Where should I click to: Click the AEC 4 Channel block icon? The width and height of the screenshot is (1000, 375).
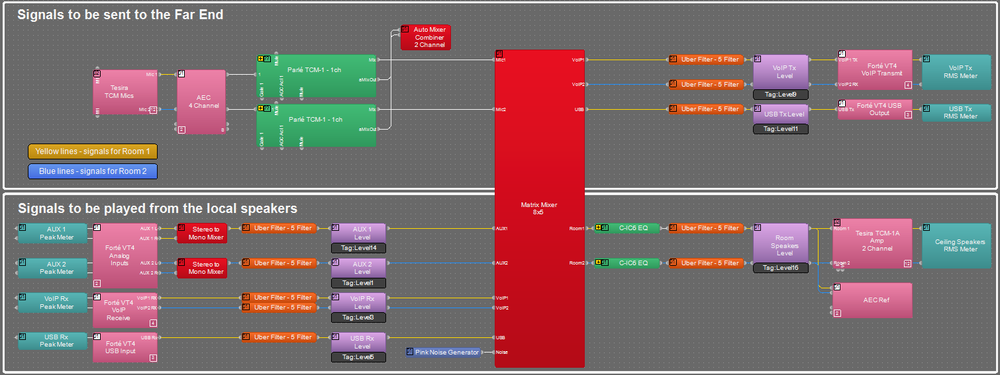181,74
